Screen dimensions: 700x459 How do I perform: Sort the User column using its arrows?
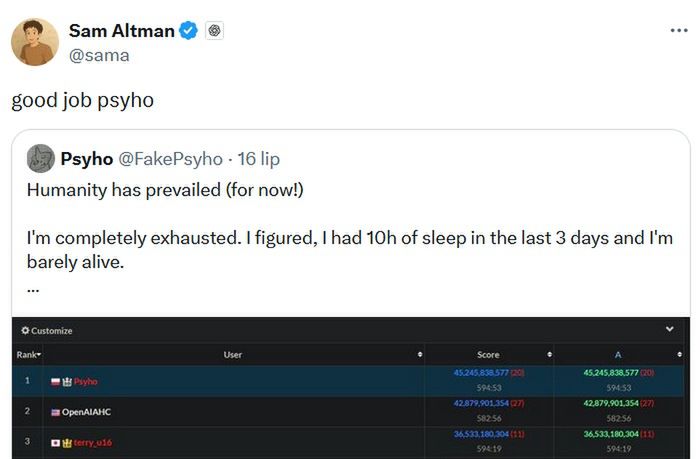(419, 355)
